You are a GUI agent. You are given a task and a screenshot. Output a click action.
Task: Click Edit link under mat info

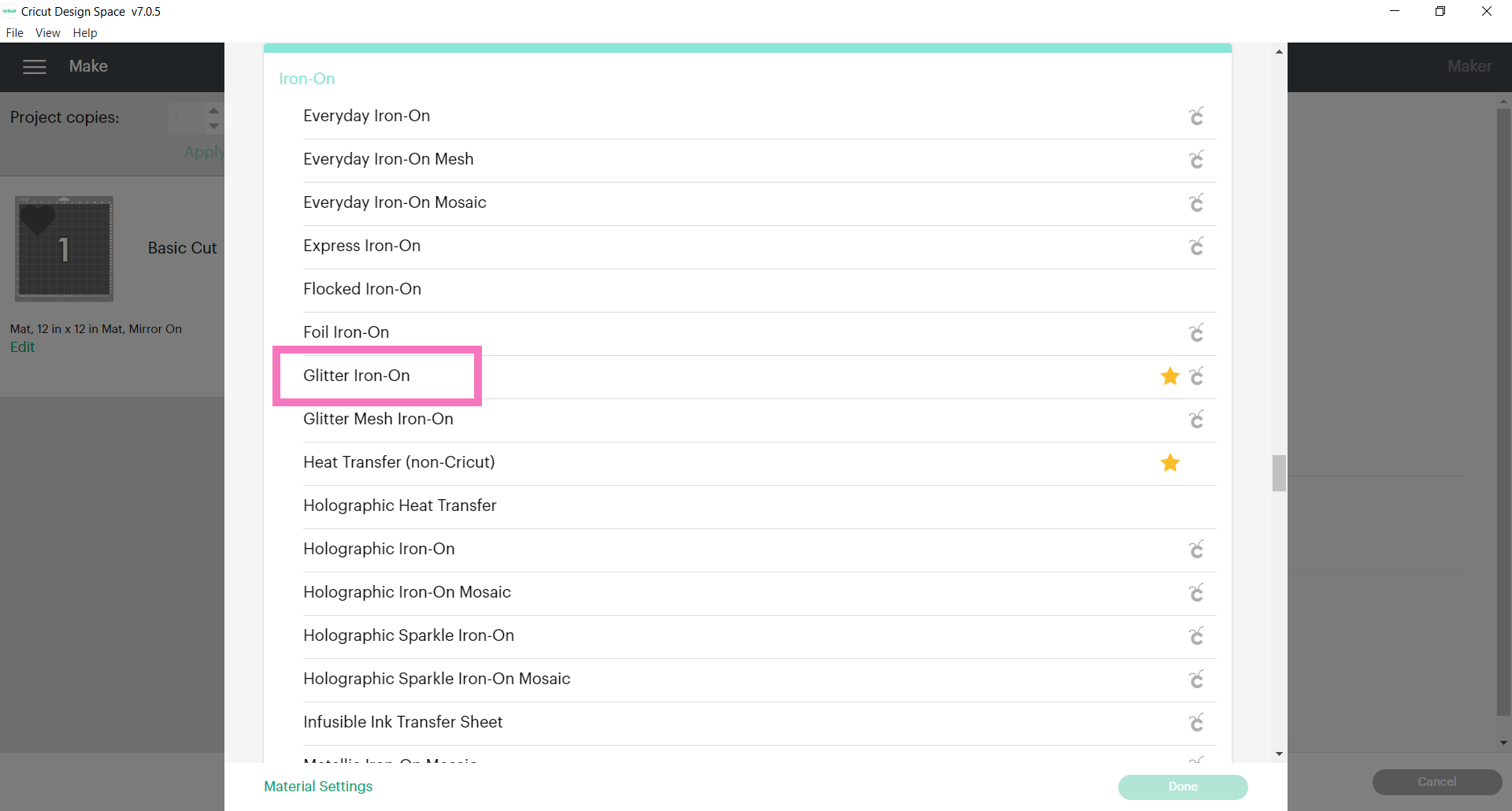[22, 347]
